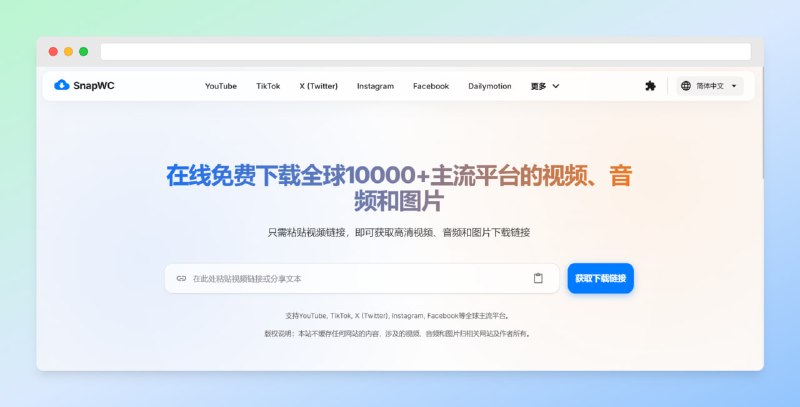The image size is (800, 407).
Task: Open the YouTube downloader page
Action: (x=220, y=86)
